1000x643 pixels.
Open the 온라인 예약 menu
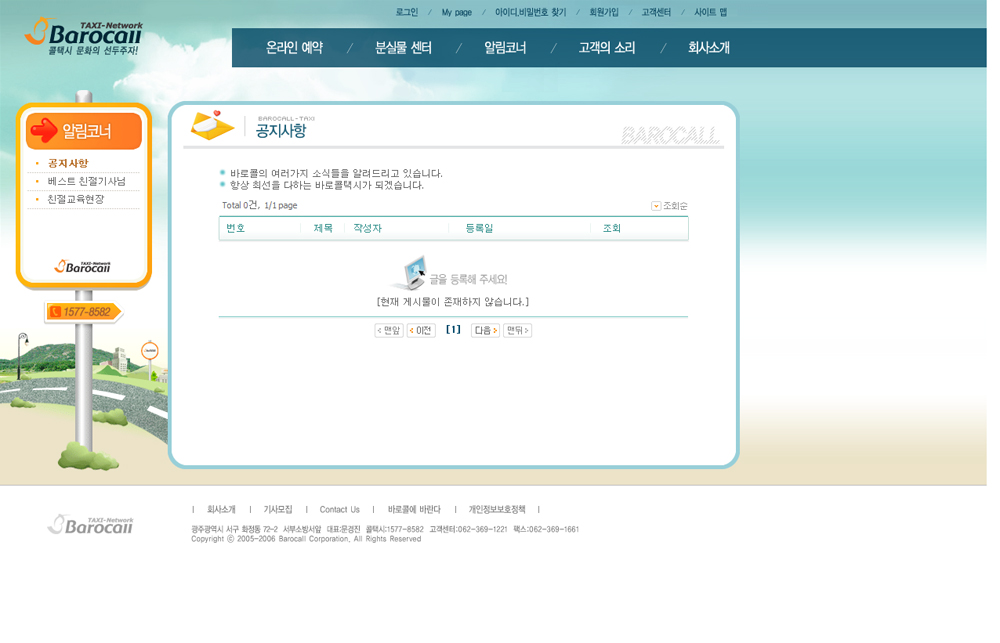coord(294,48)
